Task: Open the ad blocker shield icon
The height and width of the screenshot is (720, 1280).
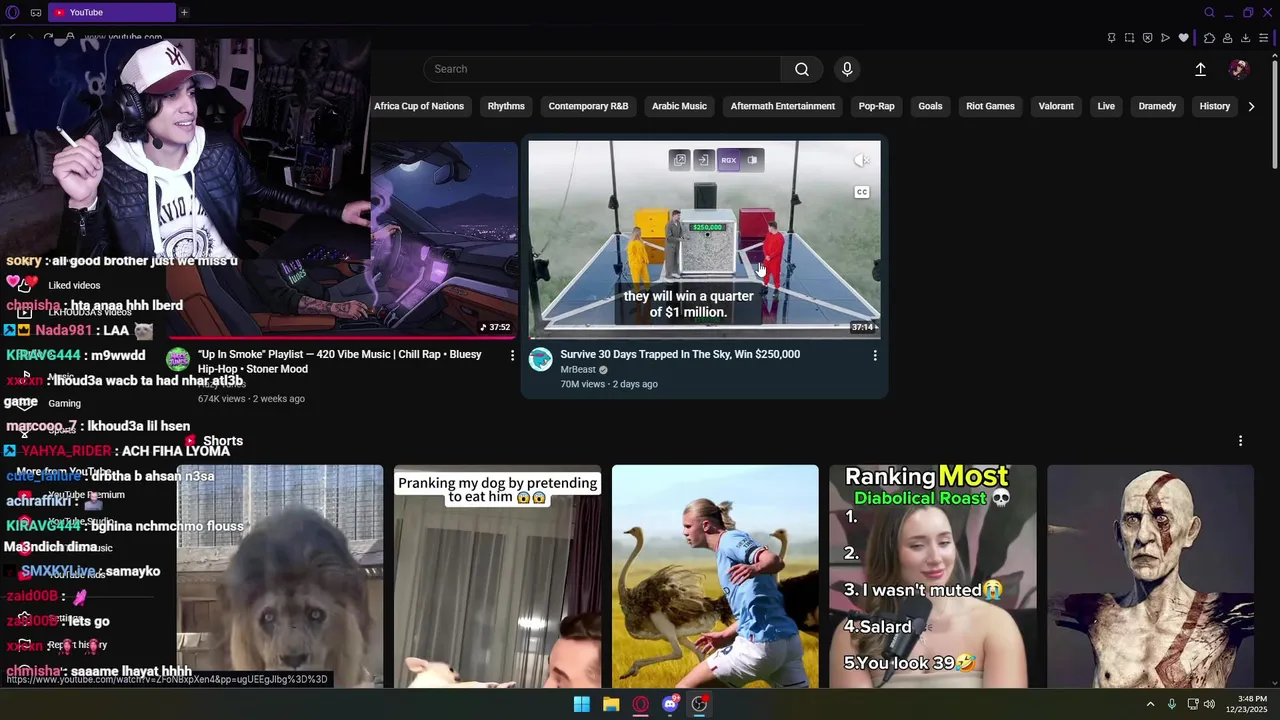Action: coord(1147,38)
